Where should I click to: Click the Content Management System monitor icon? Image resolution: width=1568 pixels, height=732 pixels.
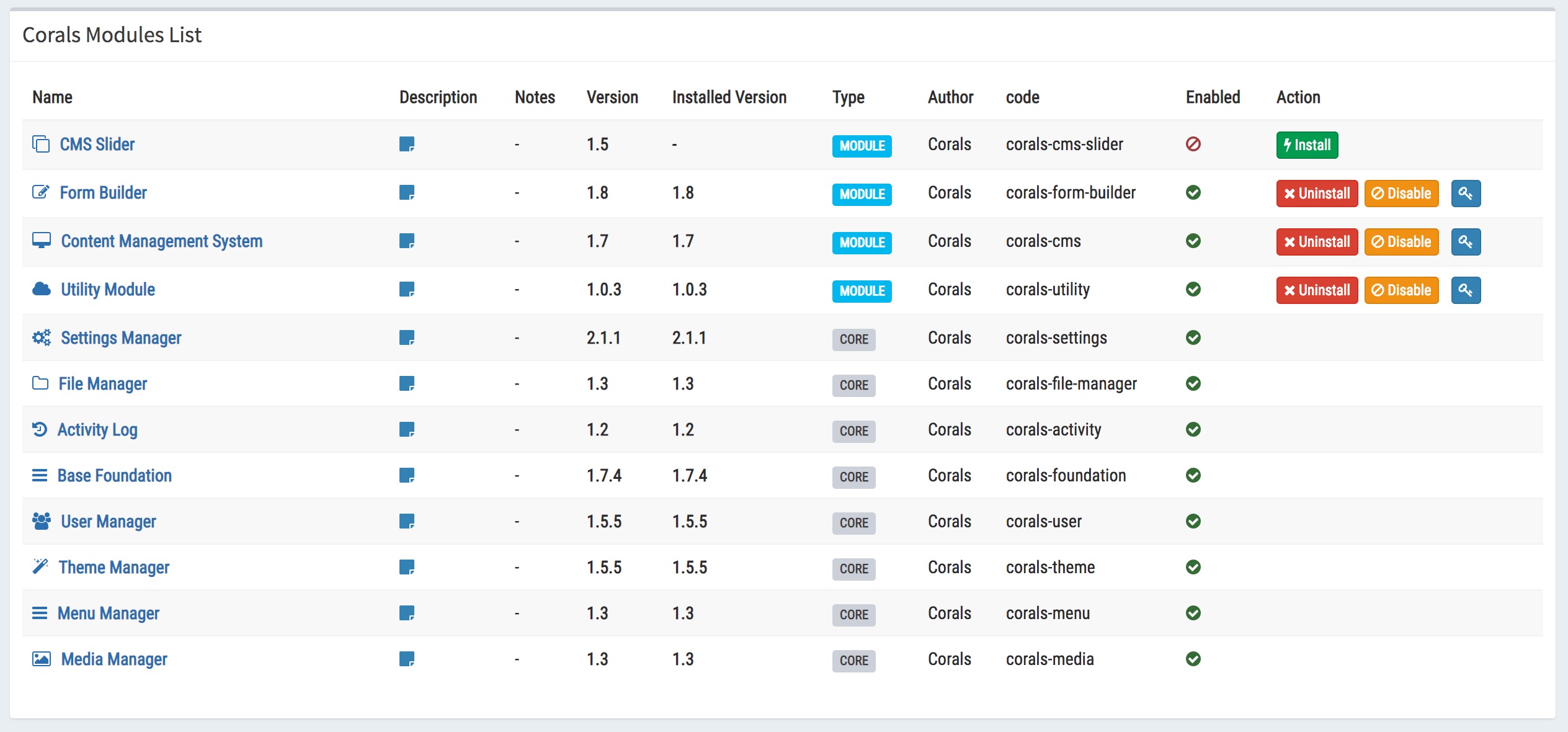click(x=42, y=241)
